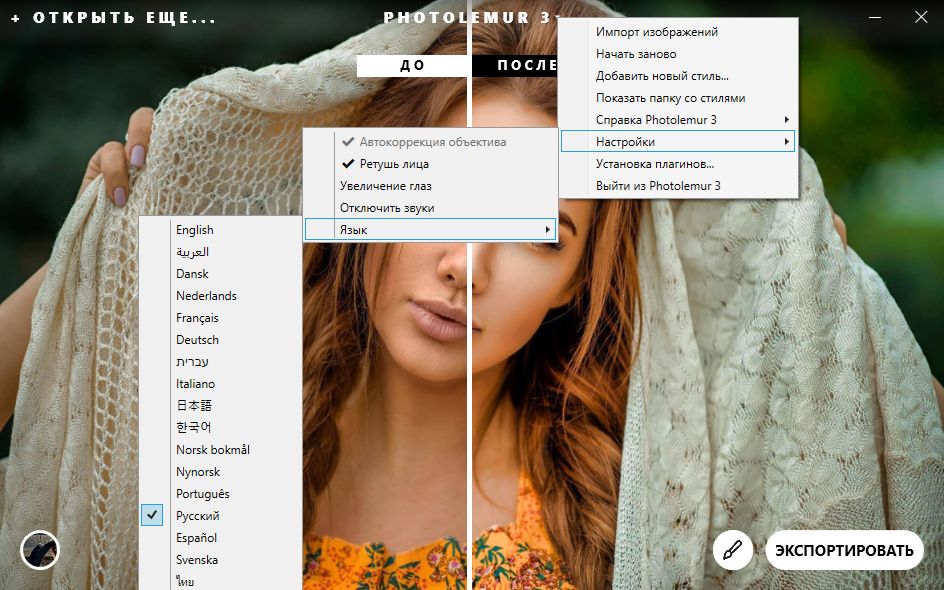Viewport: 944px width, 590px height.
Task: Click ОТКРЫТЬ ЕЩЕ to open more photos
Action: click(x=113, y=18)
